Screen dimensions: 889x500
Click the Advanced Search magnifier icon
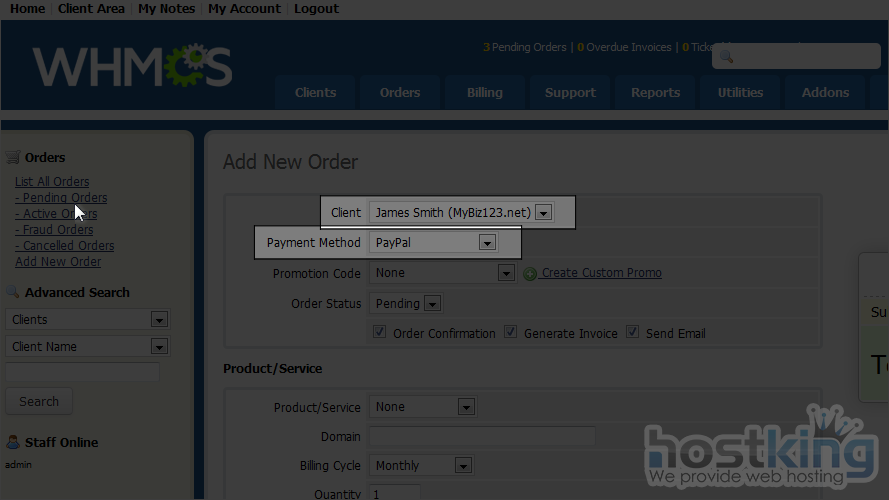point(13,292)
